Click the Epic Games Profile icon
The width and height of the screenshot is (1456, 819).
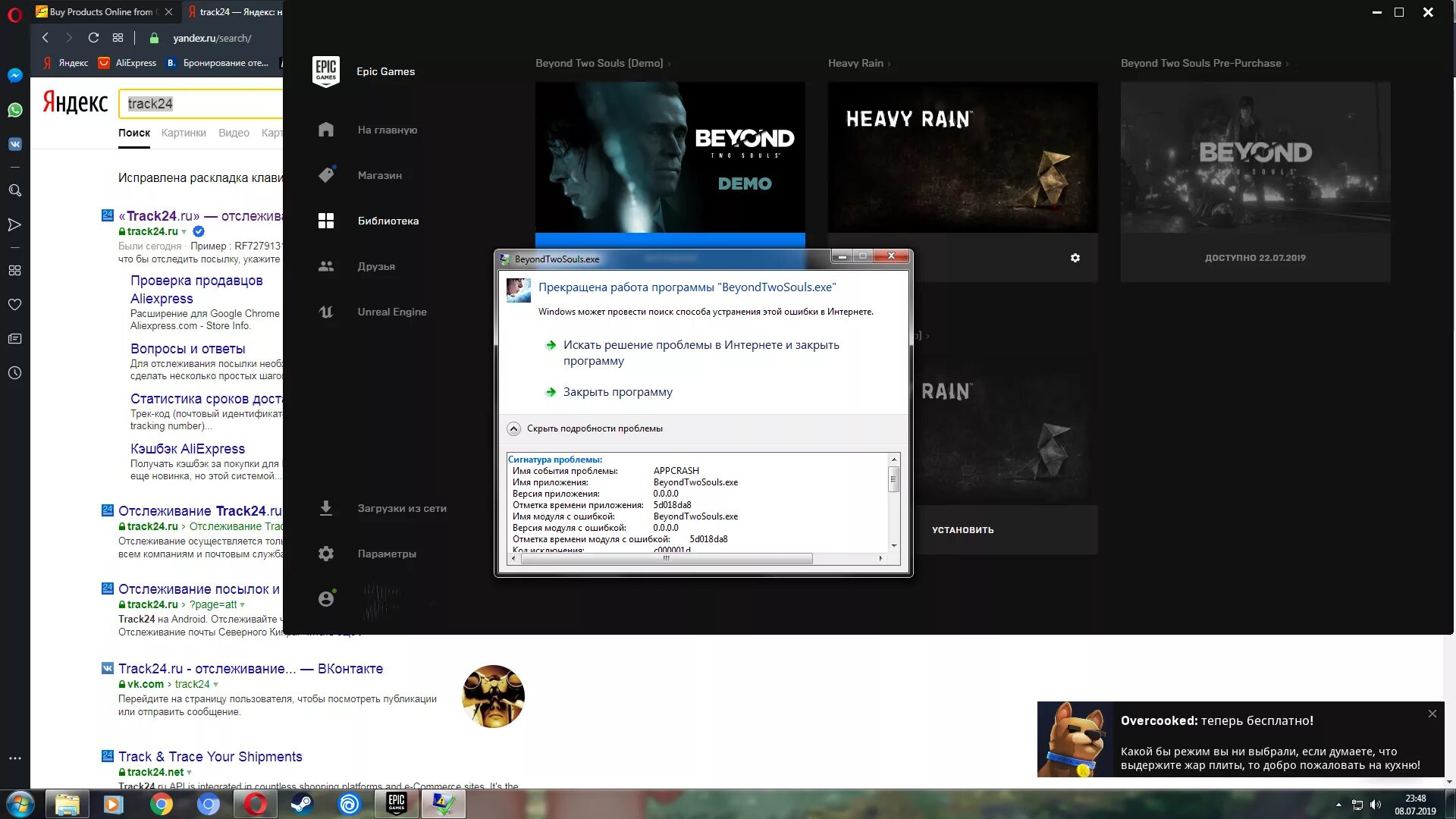click(x=326, y=598)
